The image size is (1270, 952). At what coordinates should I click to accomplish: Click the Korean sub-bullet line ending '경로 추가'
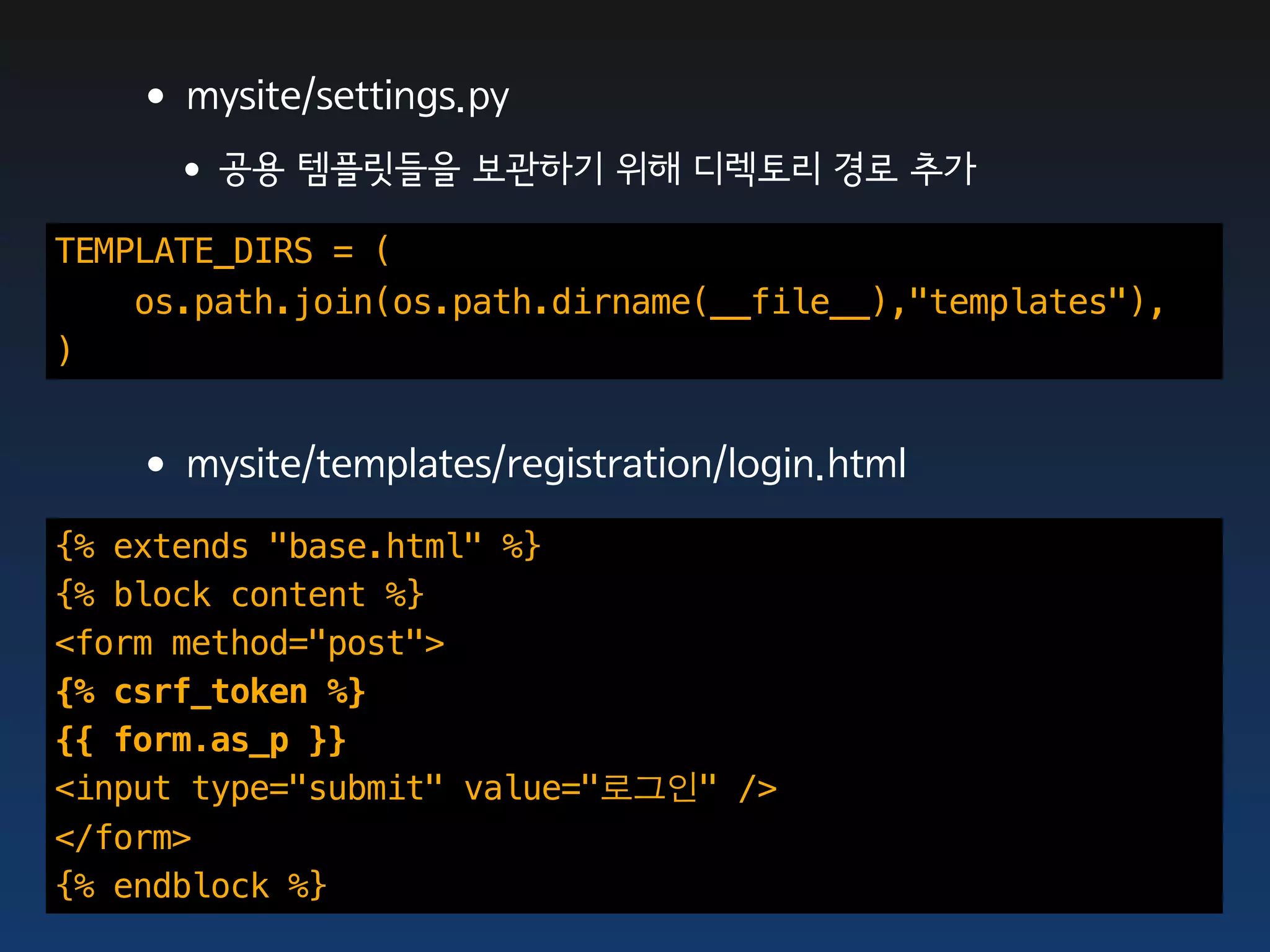pos(598,169)
